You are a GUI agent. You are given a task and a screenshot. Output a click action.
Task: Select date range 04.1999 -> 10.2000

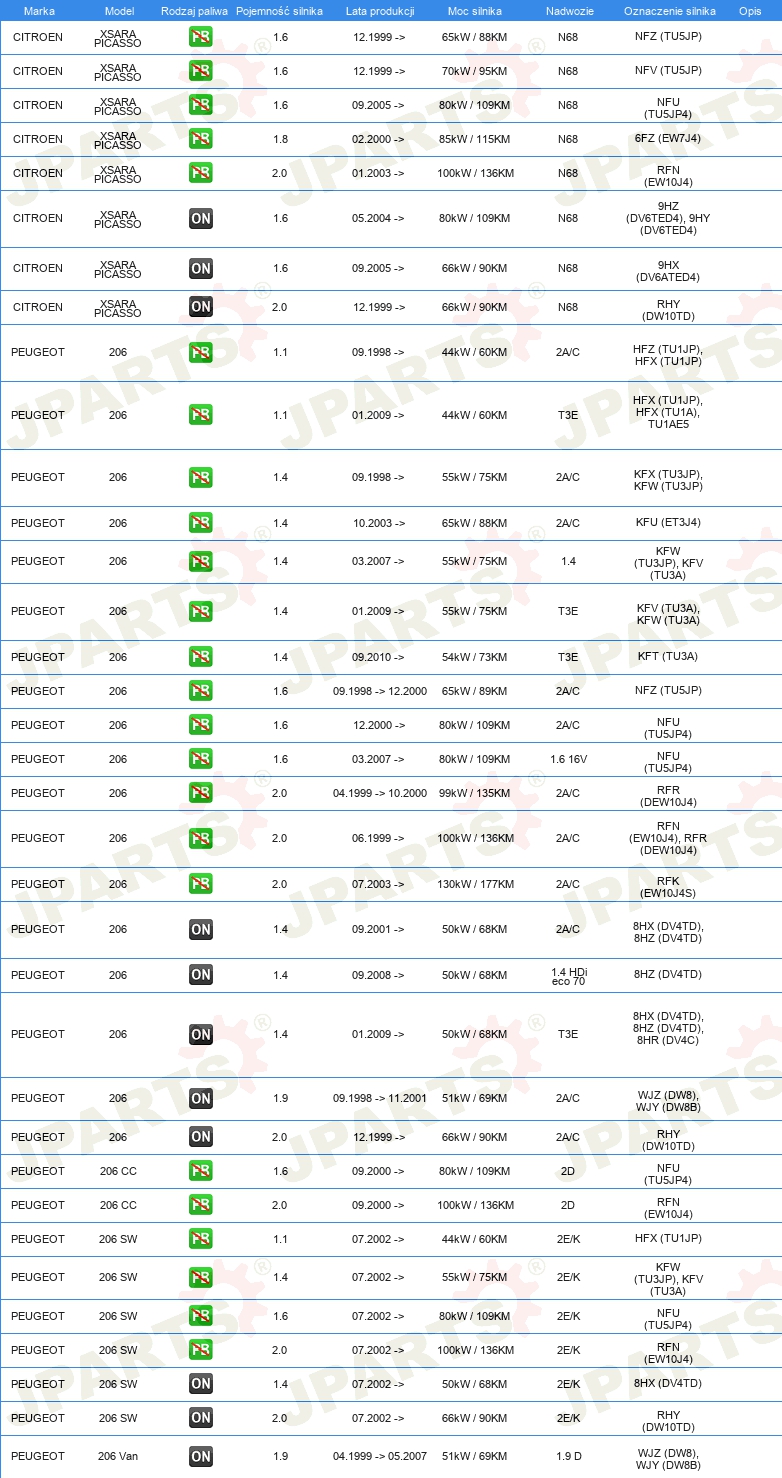click(380, 793)
